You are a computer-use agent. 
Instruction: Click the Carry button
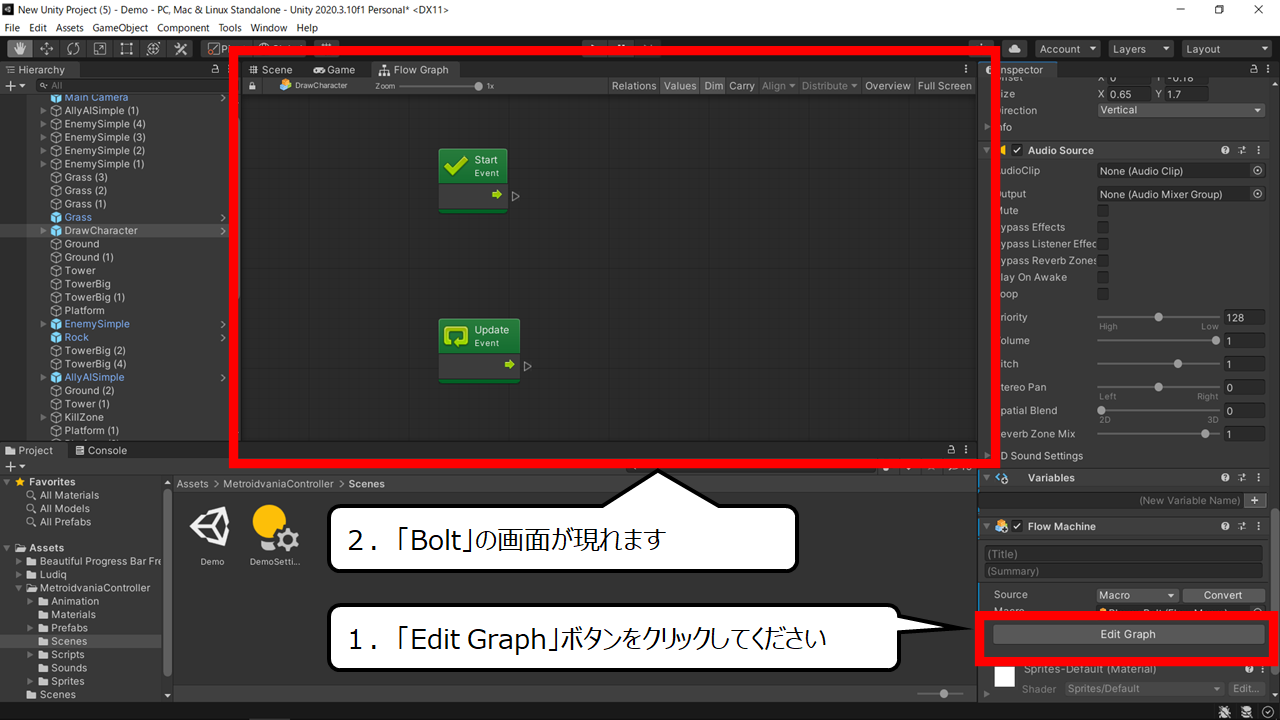coord(742,86)
